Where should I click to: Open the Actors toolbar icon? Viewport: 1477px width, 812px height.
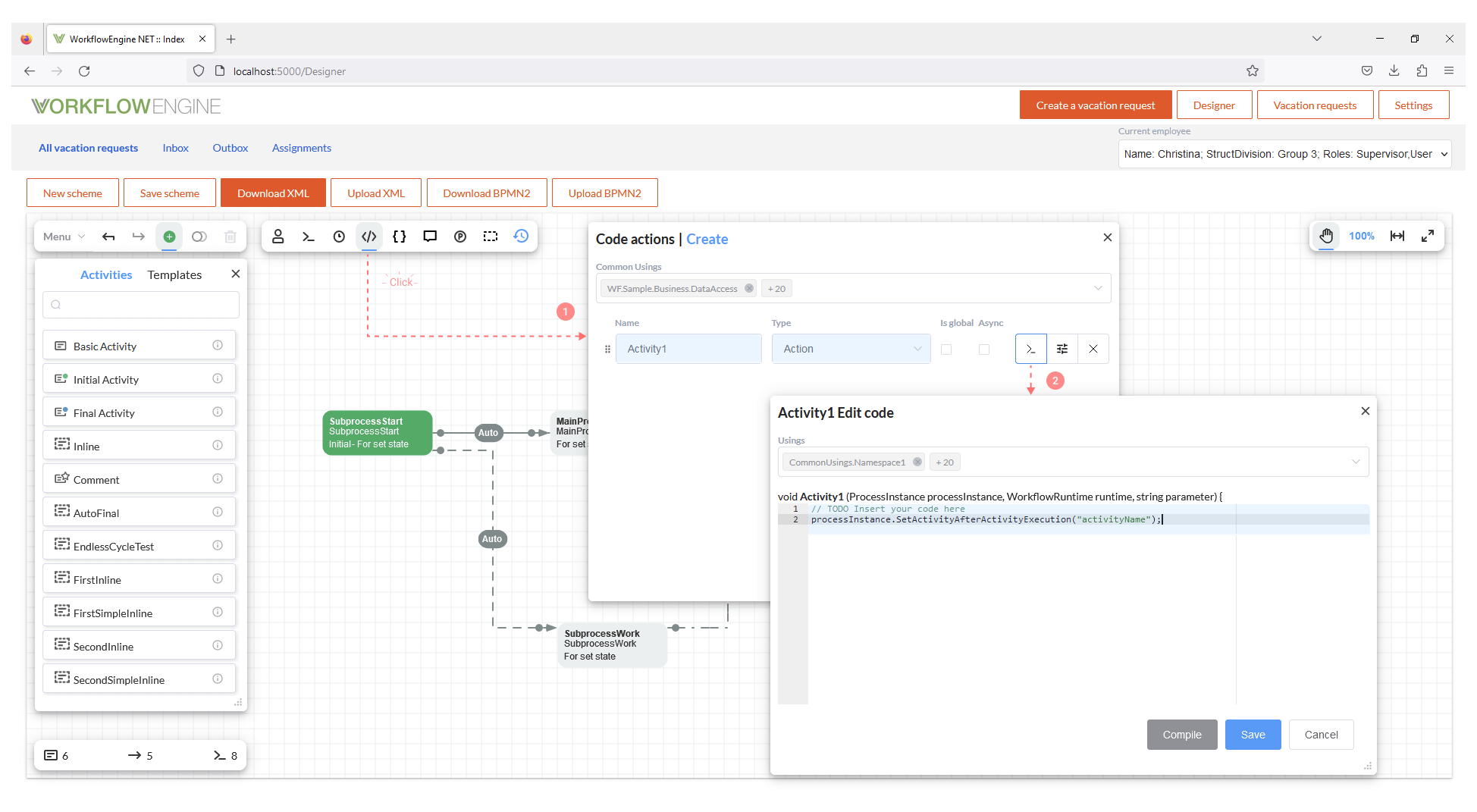point(278,237)
